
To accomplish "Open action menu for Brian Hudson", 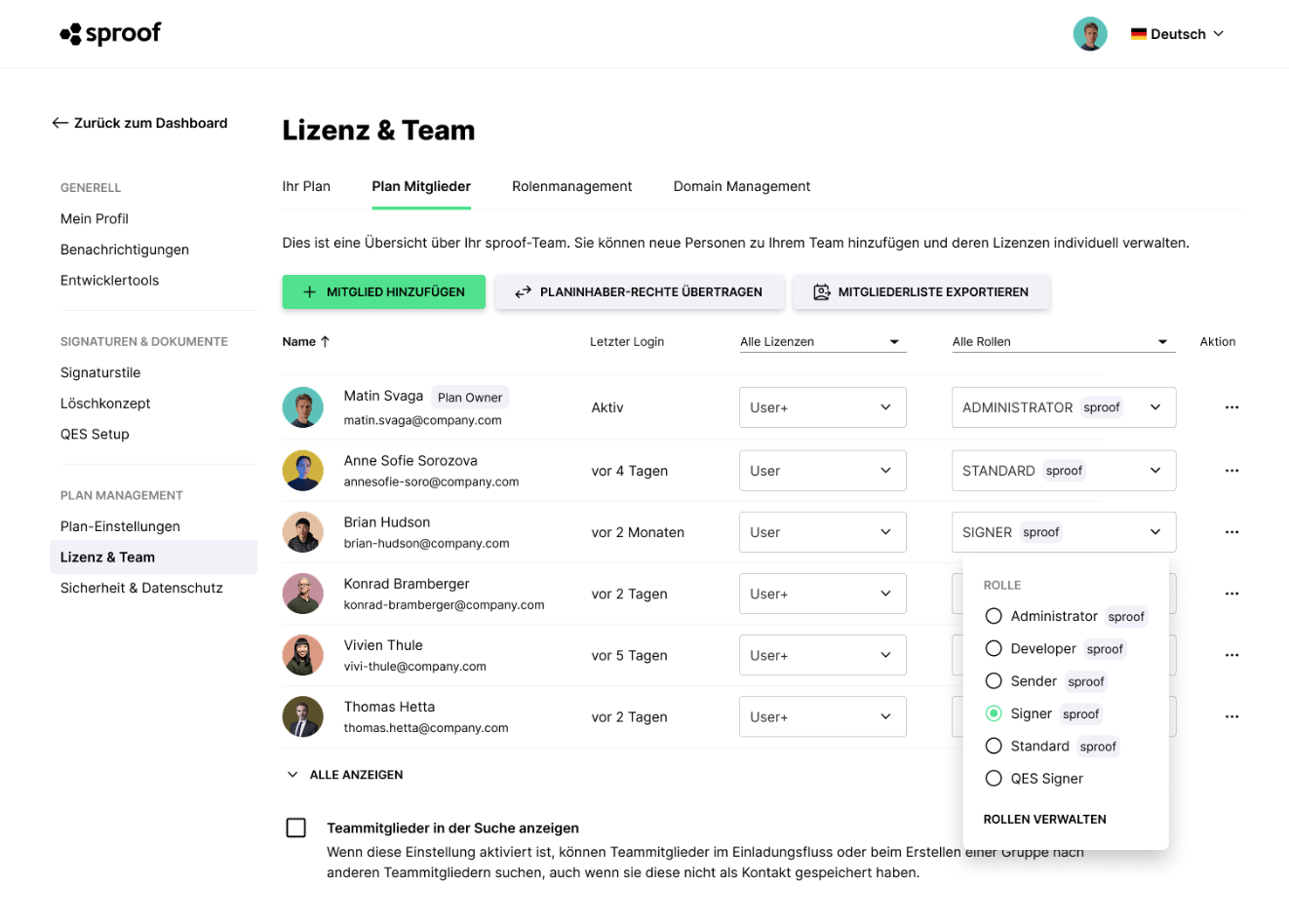I will [x=1231, y=532].
